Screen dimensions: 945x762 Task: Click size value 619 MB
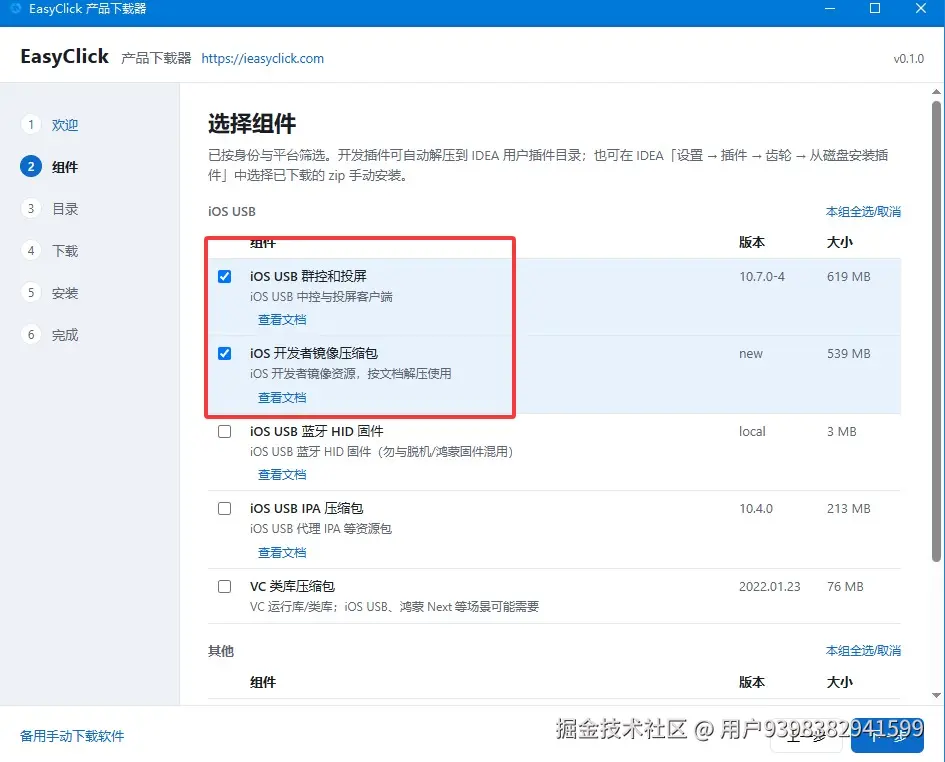(849, 277)
